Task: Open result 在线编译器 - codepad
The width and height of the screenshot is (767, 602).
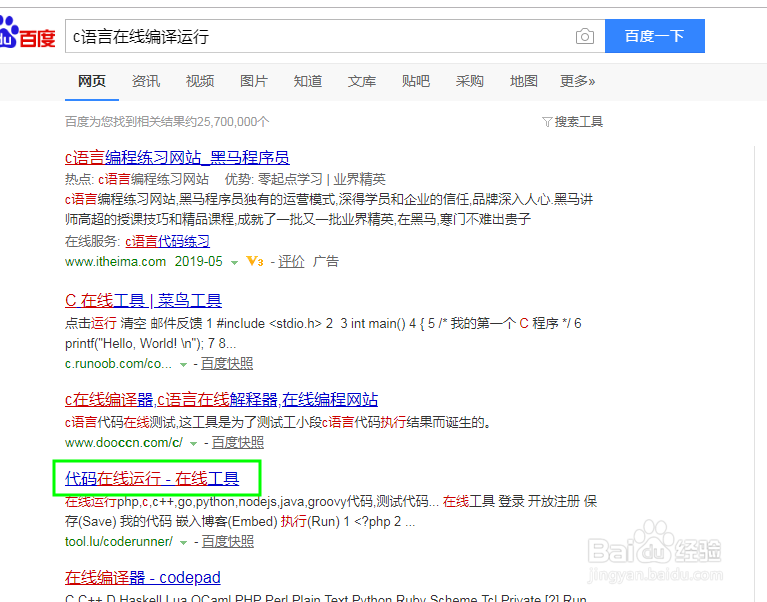Action: tap(143, 578)
